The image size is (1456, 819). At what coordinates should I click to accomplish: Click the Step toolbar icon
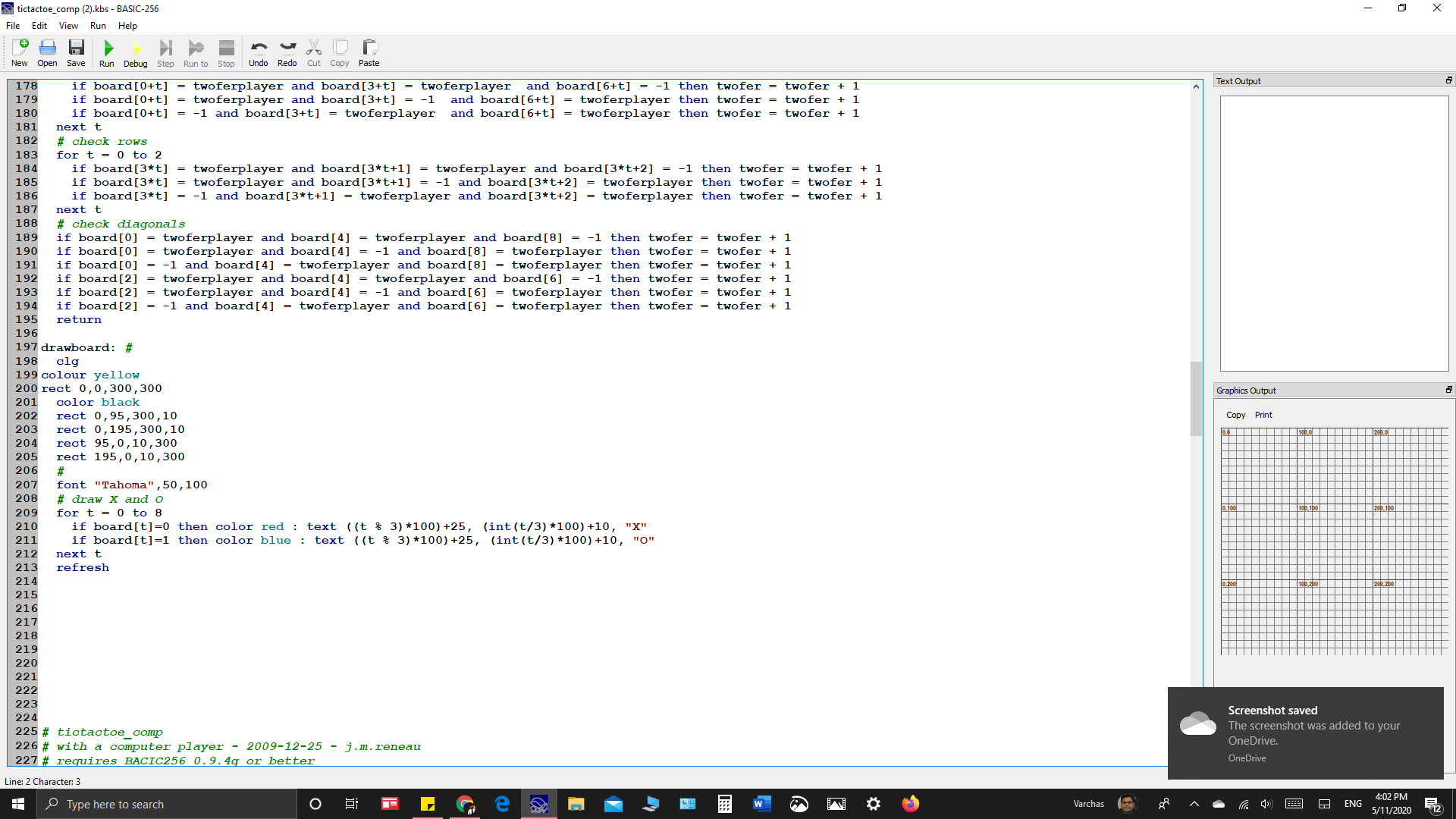tap(165, 53)
